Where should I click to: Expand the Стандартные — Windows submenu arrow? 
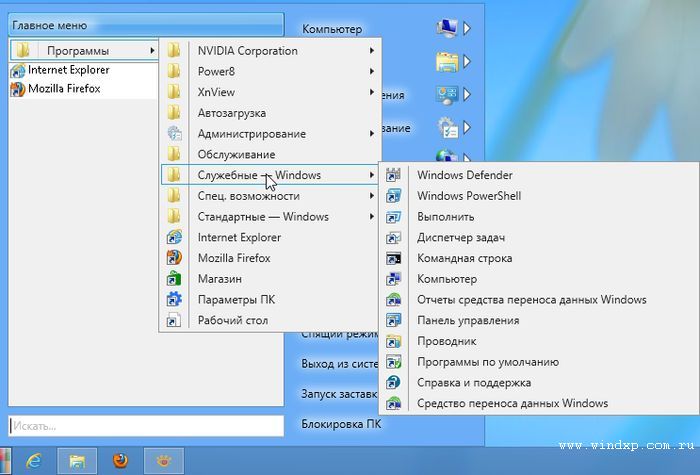point(371,217)
